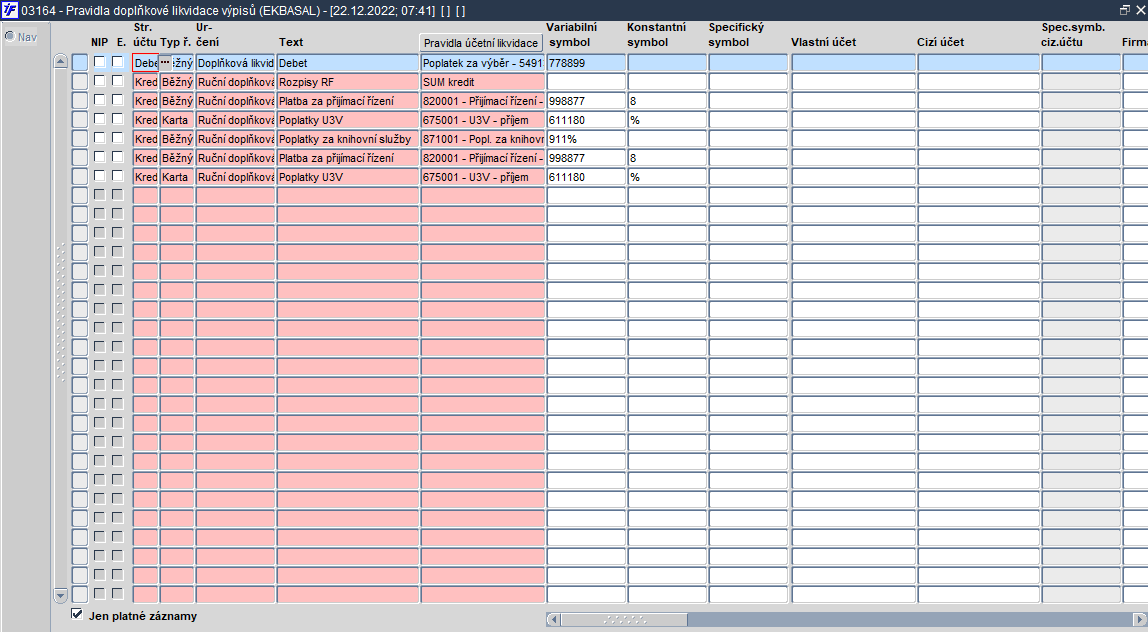This screenshot has height=632, width=1148.
Task: Click Str. účtu field Debe in first row
Action: (146, 63)
